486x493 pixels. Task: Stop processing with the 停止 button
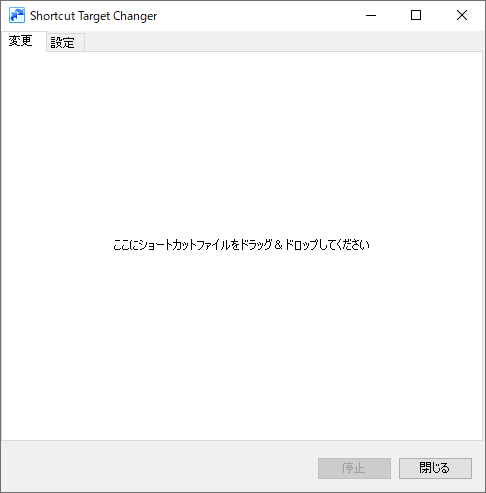point(354,468)
